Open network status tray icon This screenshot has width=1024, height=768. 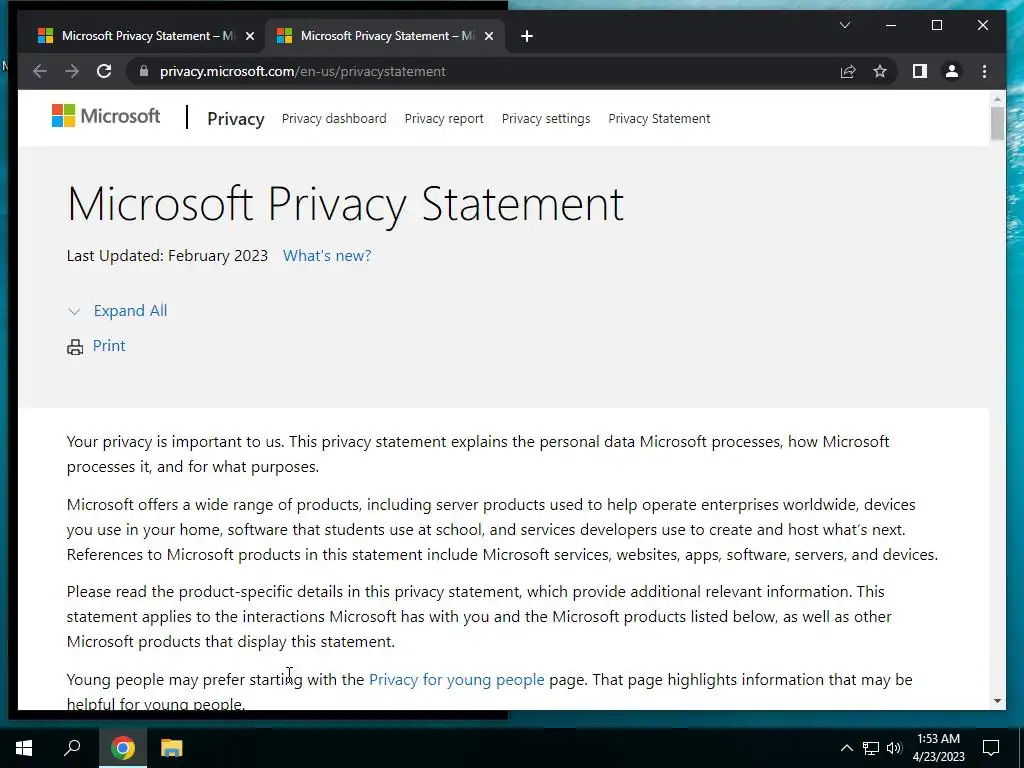(871, 748)
